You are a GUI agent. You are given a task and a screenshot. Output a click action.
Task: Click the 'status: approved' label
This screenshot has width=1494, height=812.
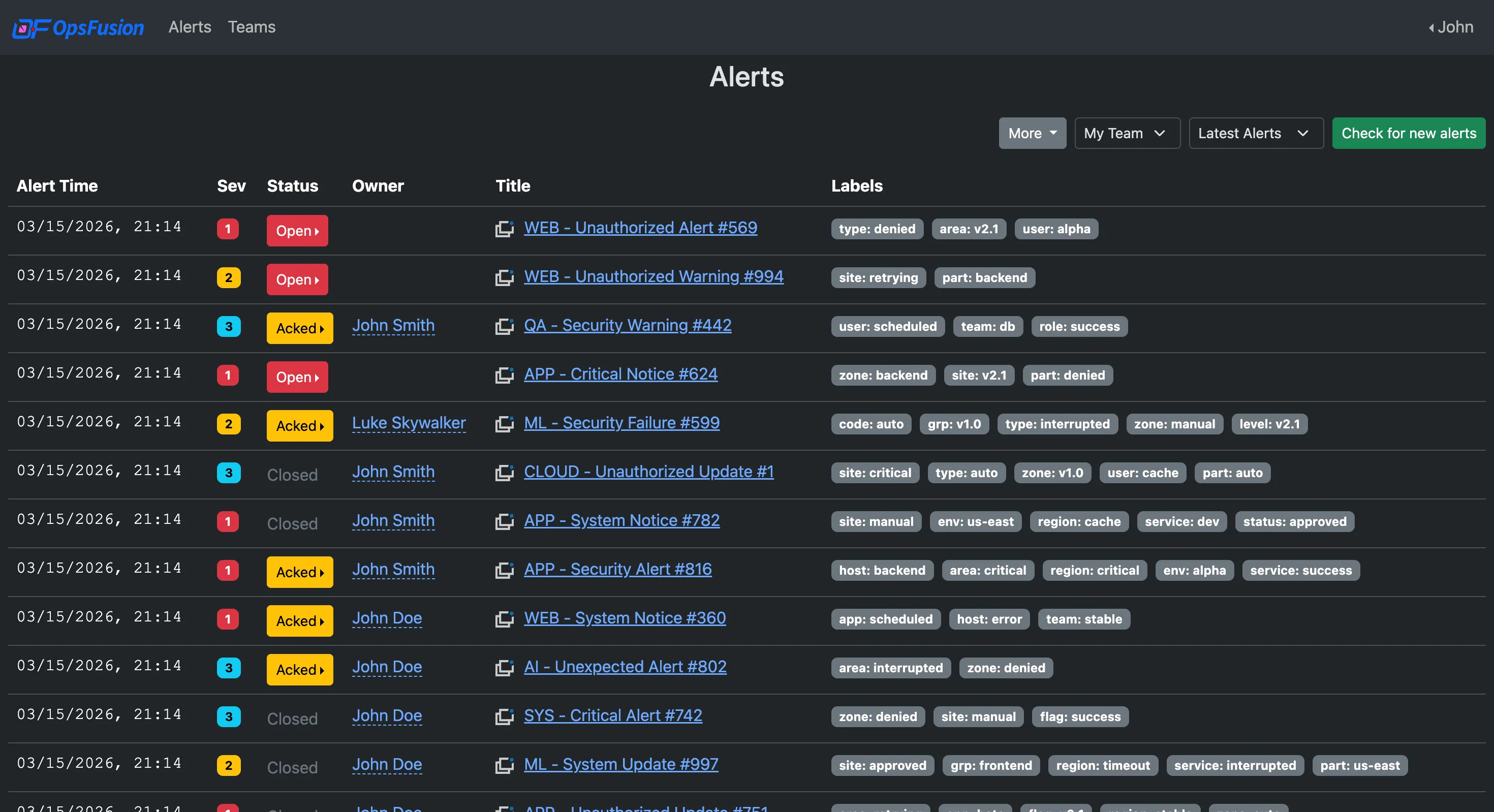click(1294, 521)
